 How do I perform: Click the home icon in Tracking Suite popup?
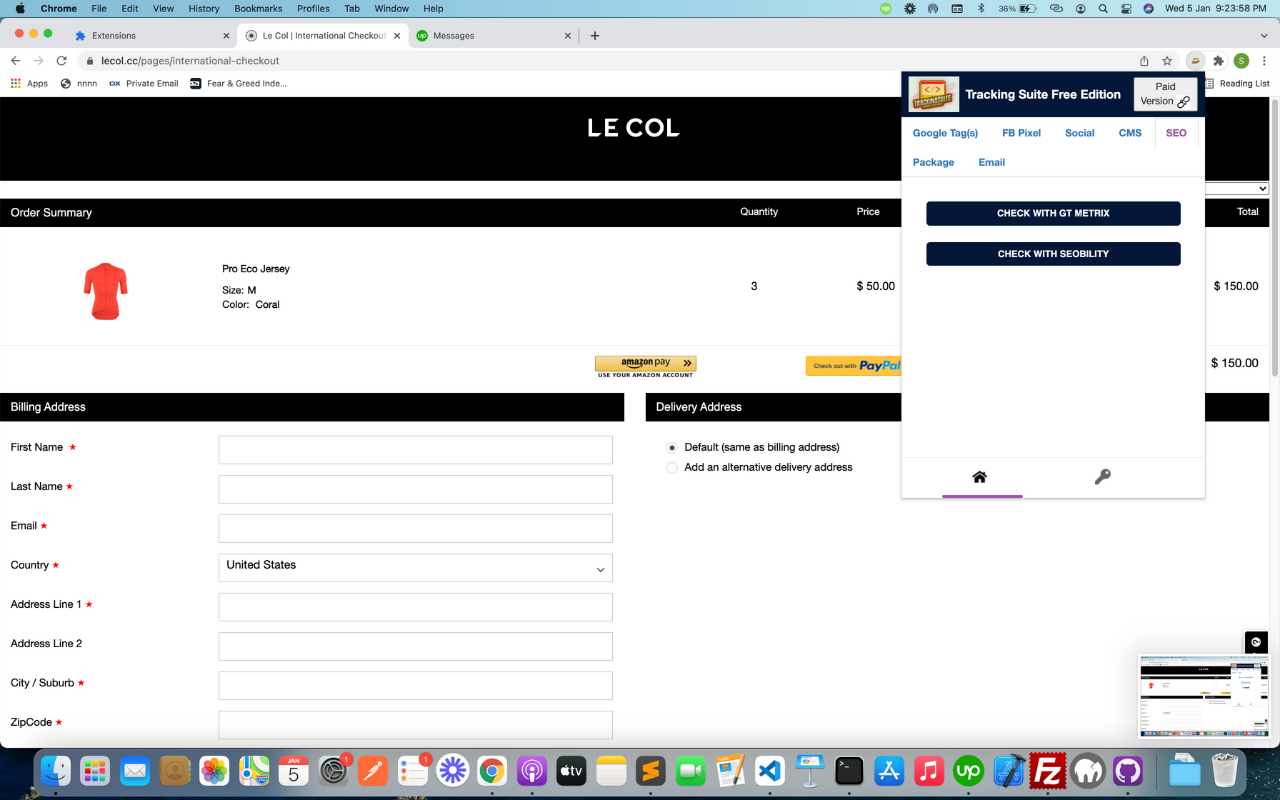pyautogui.click(x=980, y=477)
